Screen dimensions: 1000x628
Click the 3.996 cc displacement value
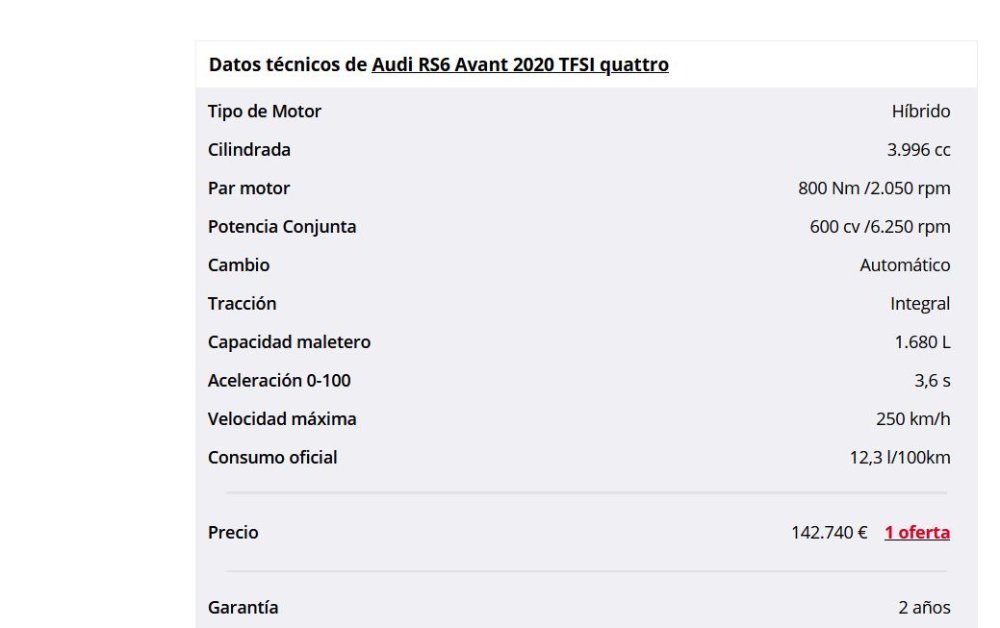coord(918,150)
